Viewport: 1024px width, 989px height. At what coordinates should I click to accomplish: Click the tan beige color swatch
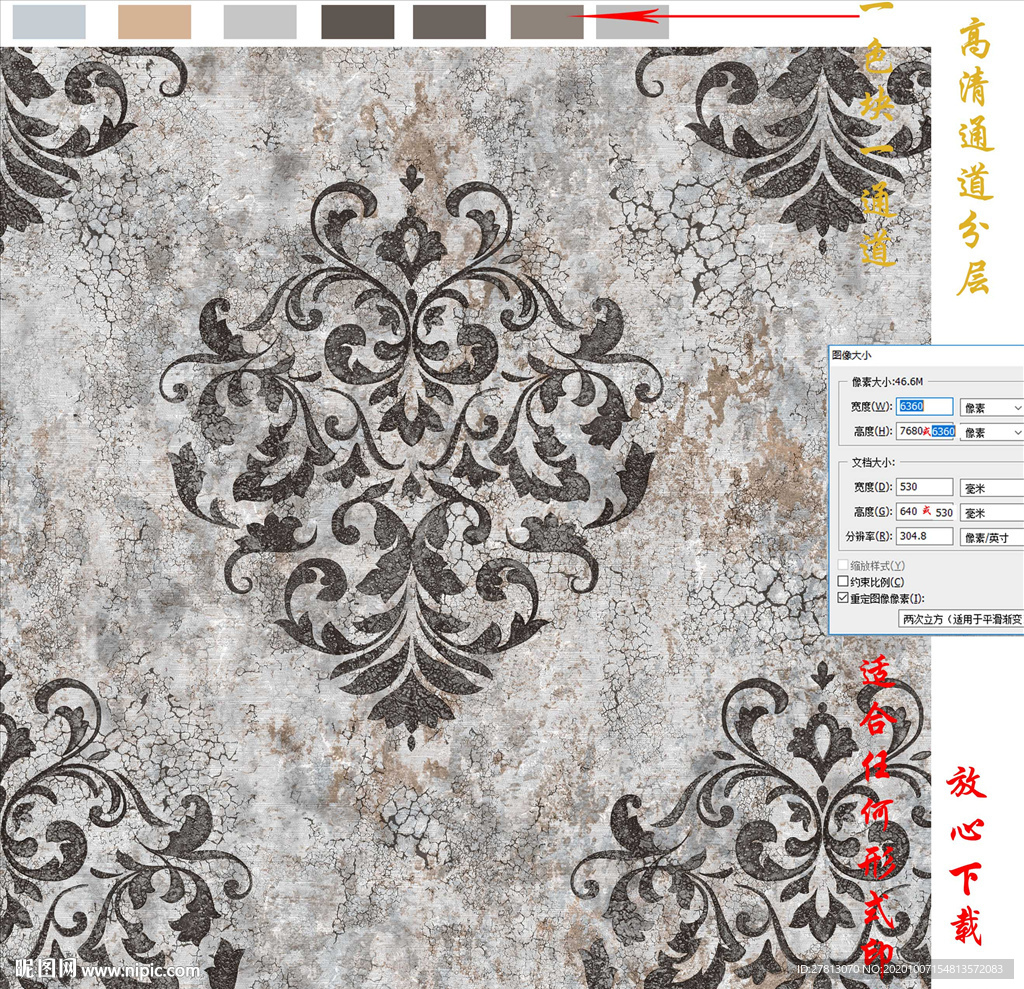coord(155,22)
